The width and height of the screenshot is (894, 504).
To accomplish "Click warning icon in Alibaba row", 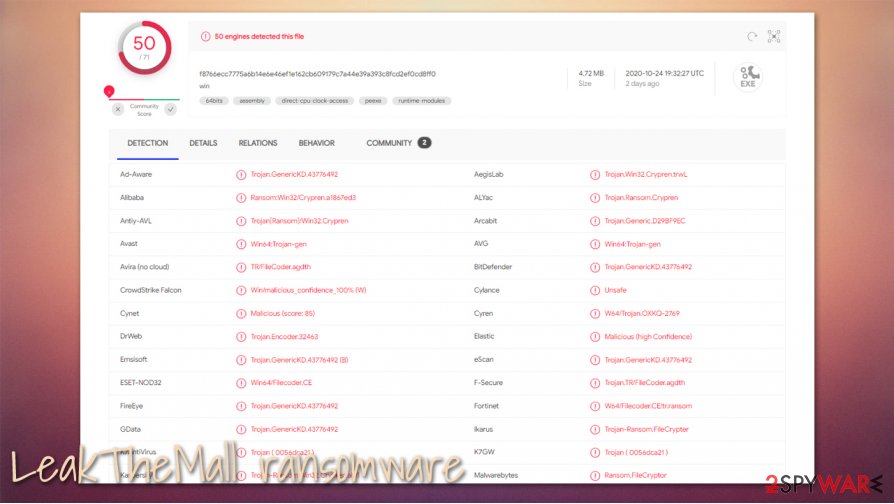I will coord(241,198).
